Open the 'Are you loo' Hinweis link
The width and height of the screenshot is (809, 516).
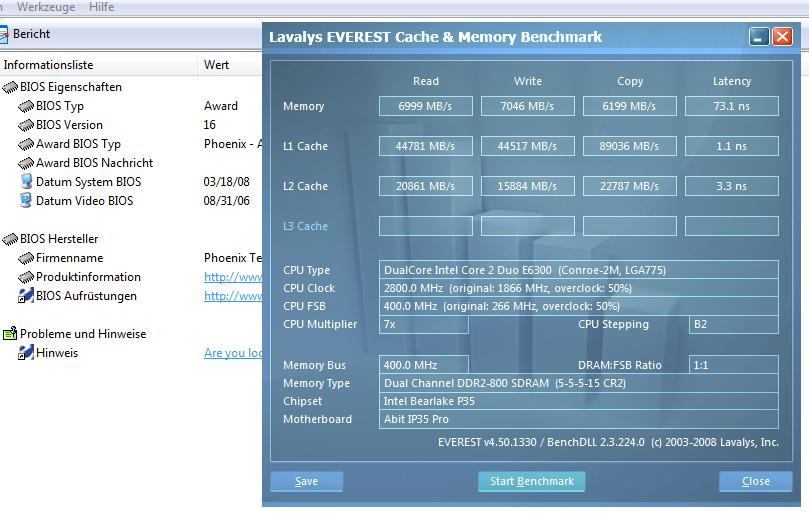[x=233, y=353]
